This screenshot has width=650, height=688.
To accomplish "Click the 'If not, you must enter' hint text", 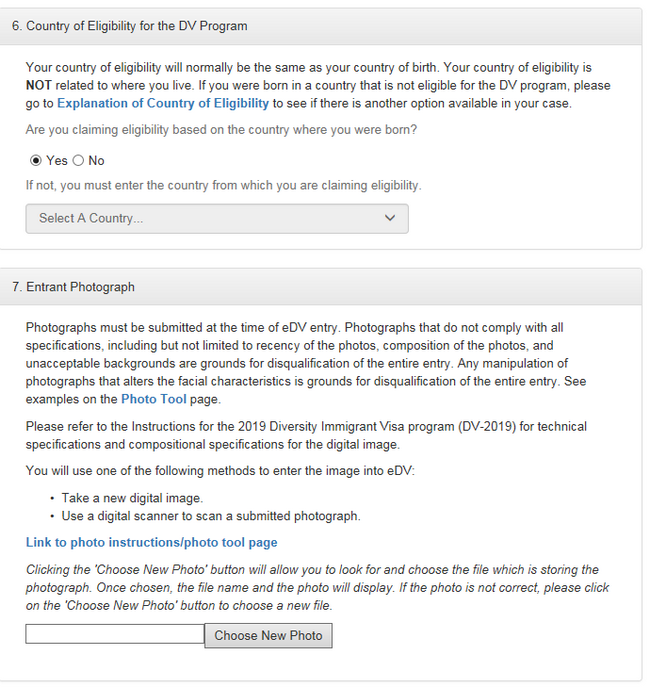I will (223, 185).
